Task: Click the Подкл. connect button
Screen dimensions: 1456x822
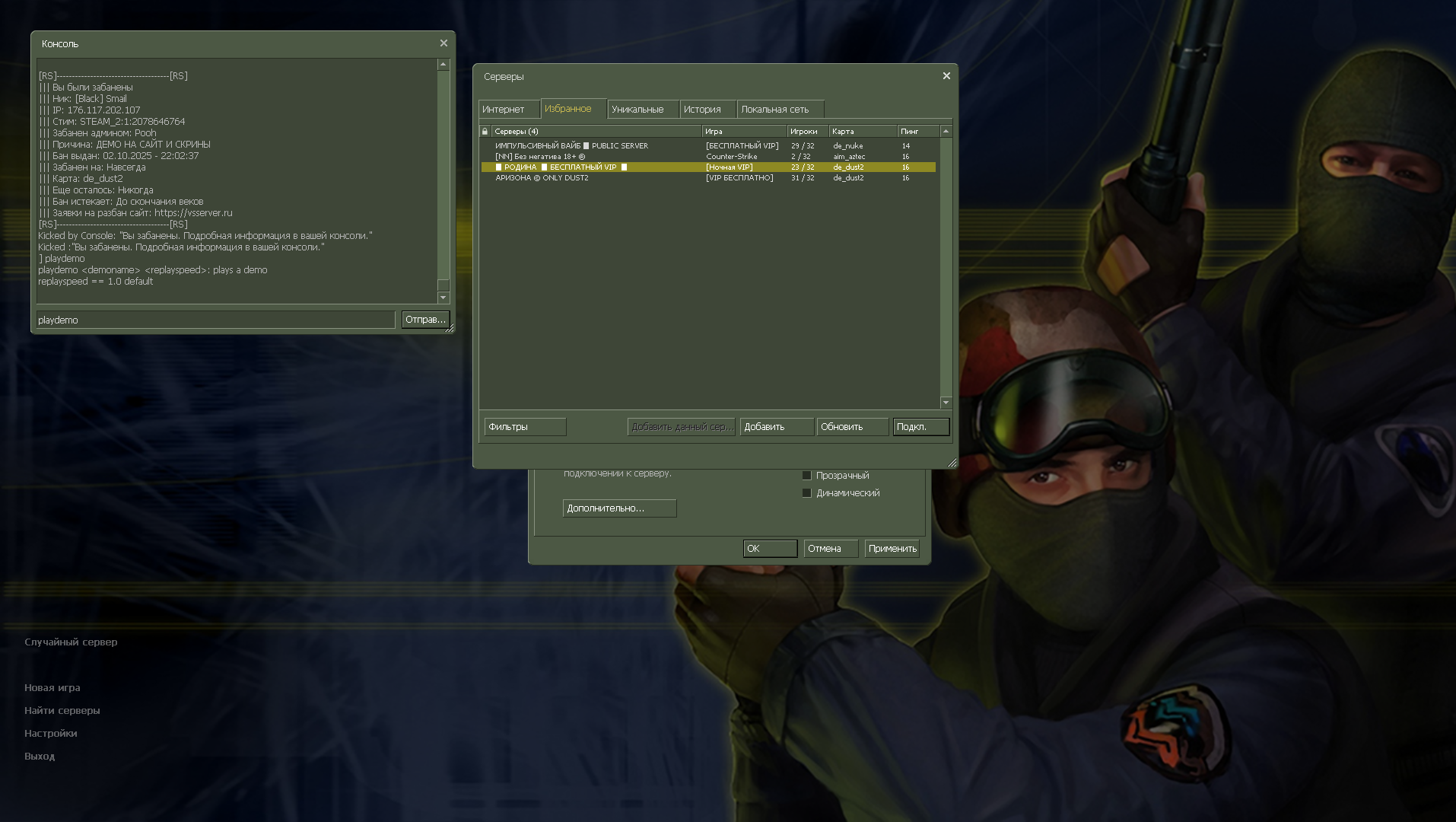Action: pyautogui.click(x=920, y=427)
